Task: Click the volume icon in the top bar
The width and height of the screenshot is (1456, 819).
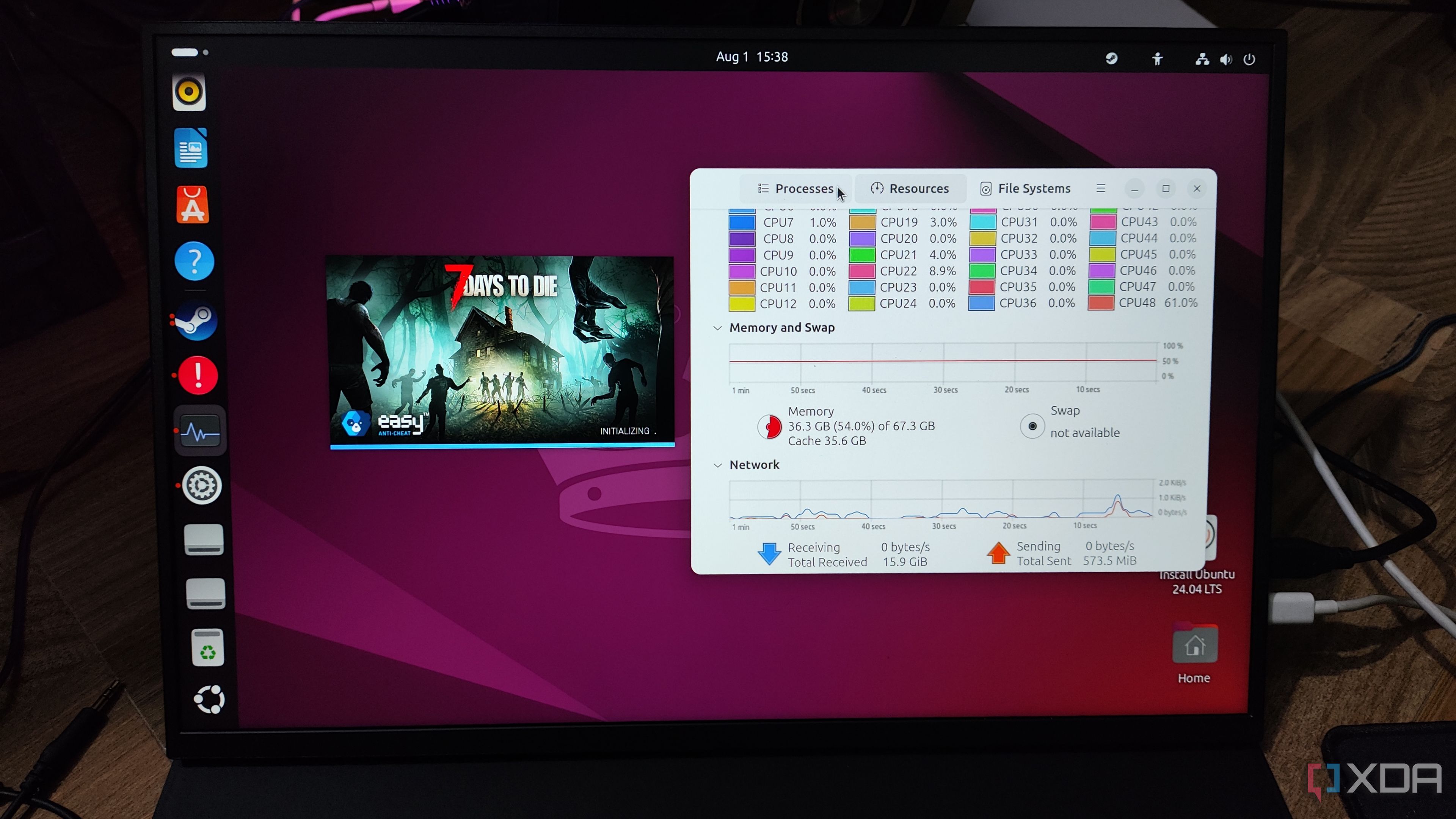Action: pyautogui.click(x=1226, y=60)
